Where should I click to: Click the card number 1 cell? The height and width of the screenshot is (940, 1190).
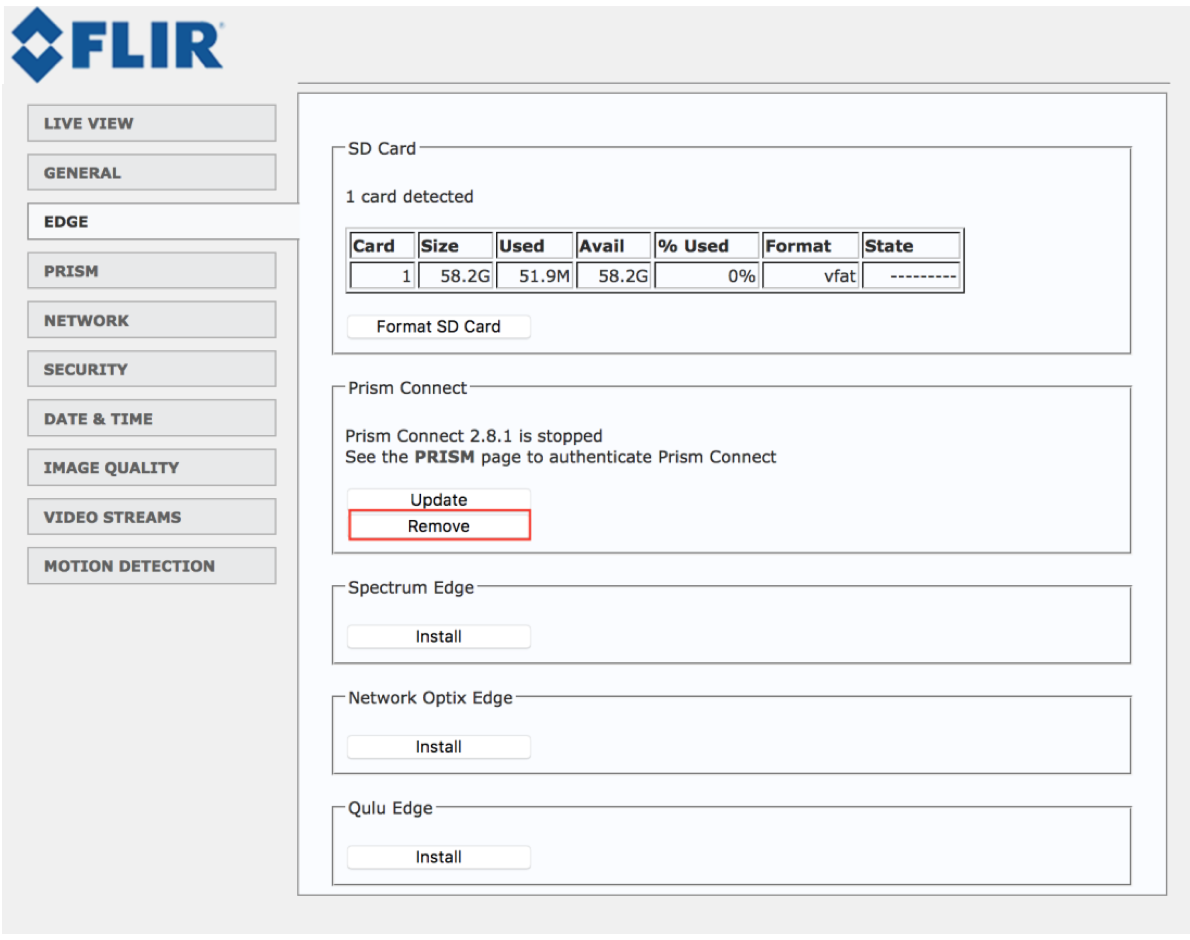point(382,275)
